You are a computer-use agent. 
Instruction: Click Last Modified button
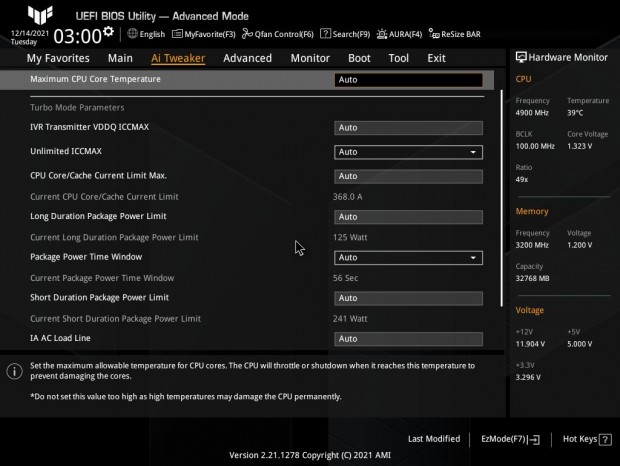point(434,439)
